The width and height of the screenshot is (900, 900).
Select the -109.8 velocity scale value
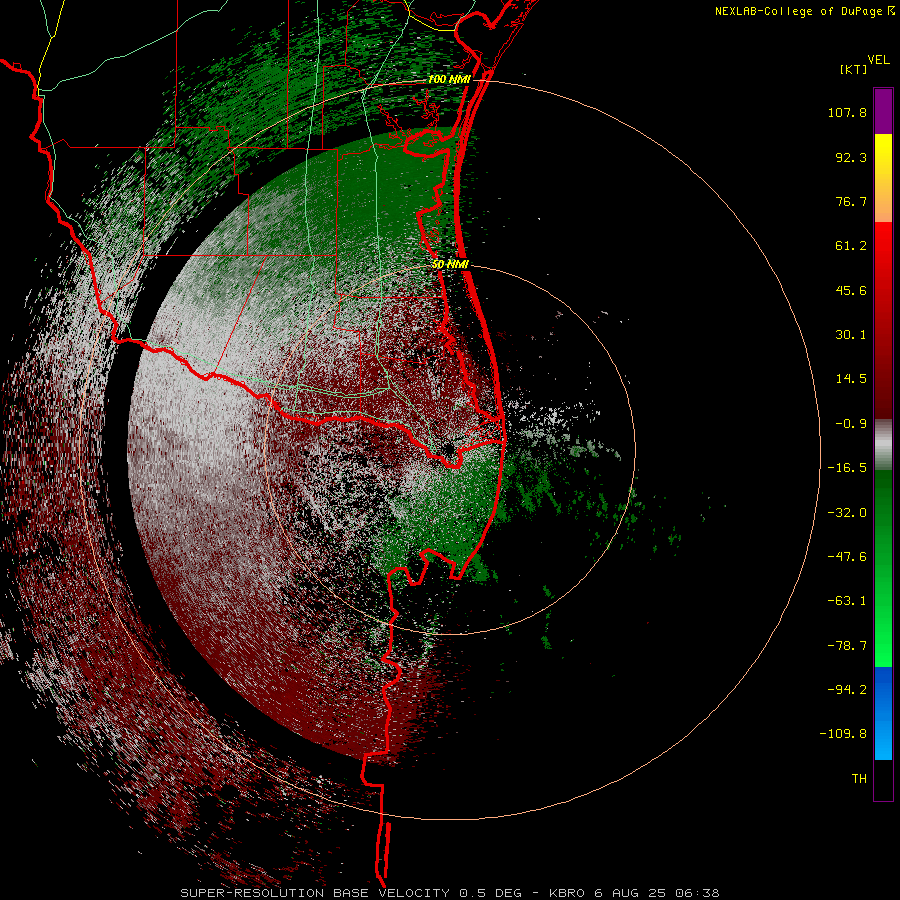(843, 734)
